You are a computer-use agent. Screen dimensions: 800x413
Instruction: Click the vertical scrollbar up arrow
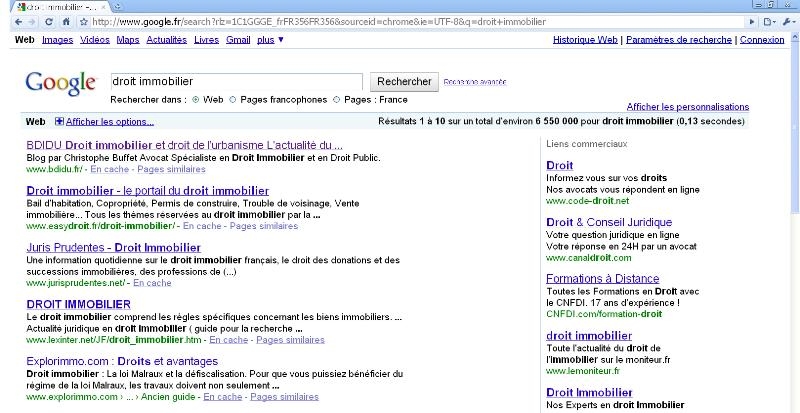(795, 37)
